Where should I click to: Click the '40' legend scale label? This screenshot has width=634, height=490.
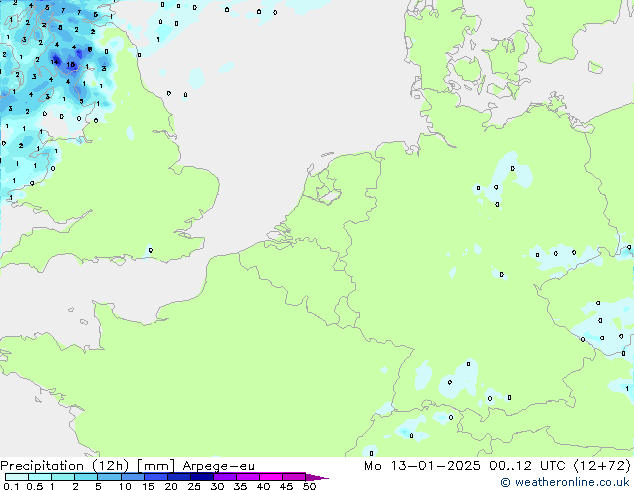point(263,486)
